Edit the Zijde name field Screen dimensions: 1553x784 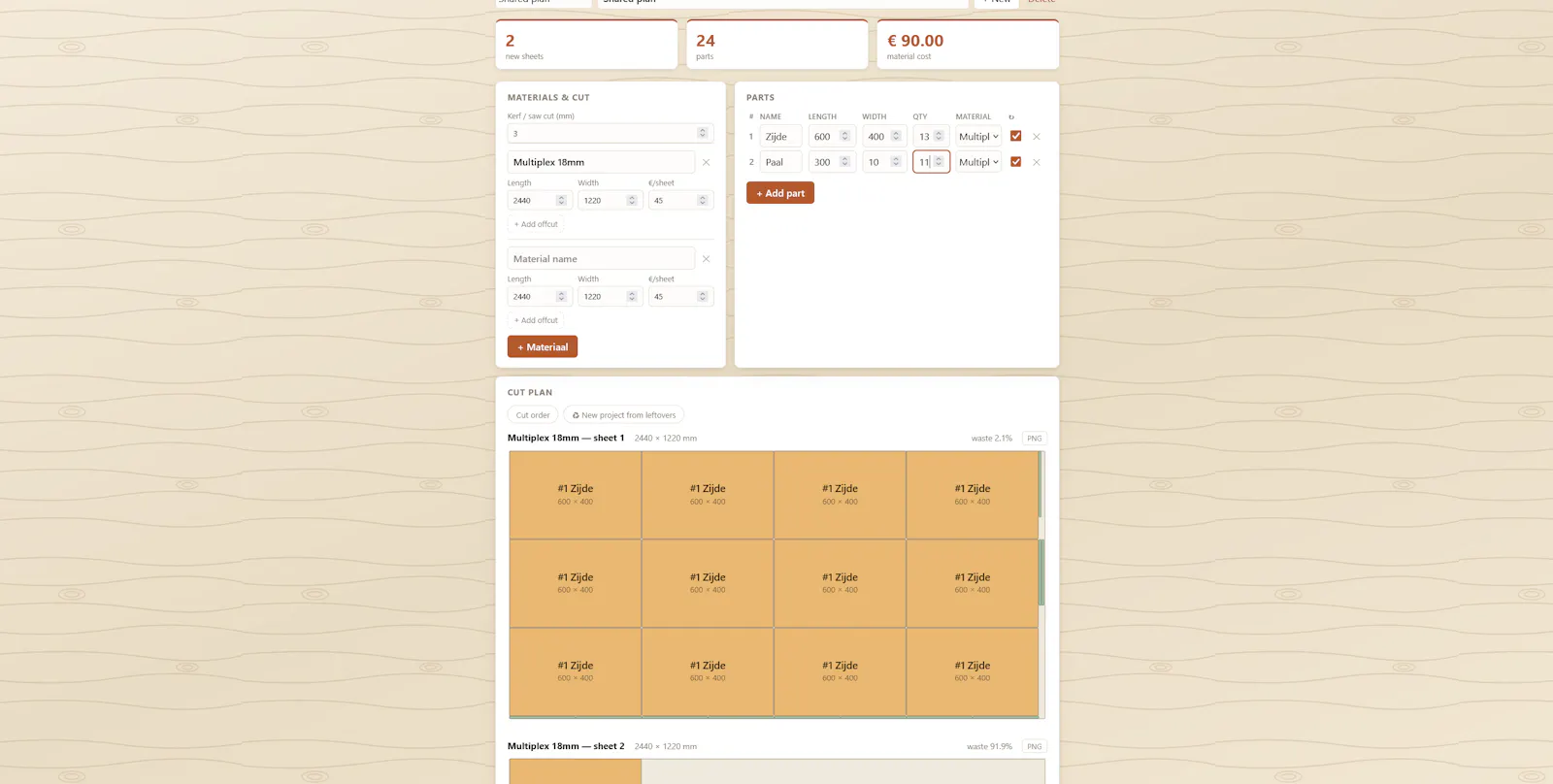click(x=780, y=137)
